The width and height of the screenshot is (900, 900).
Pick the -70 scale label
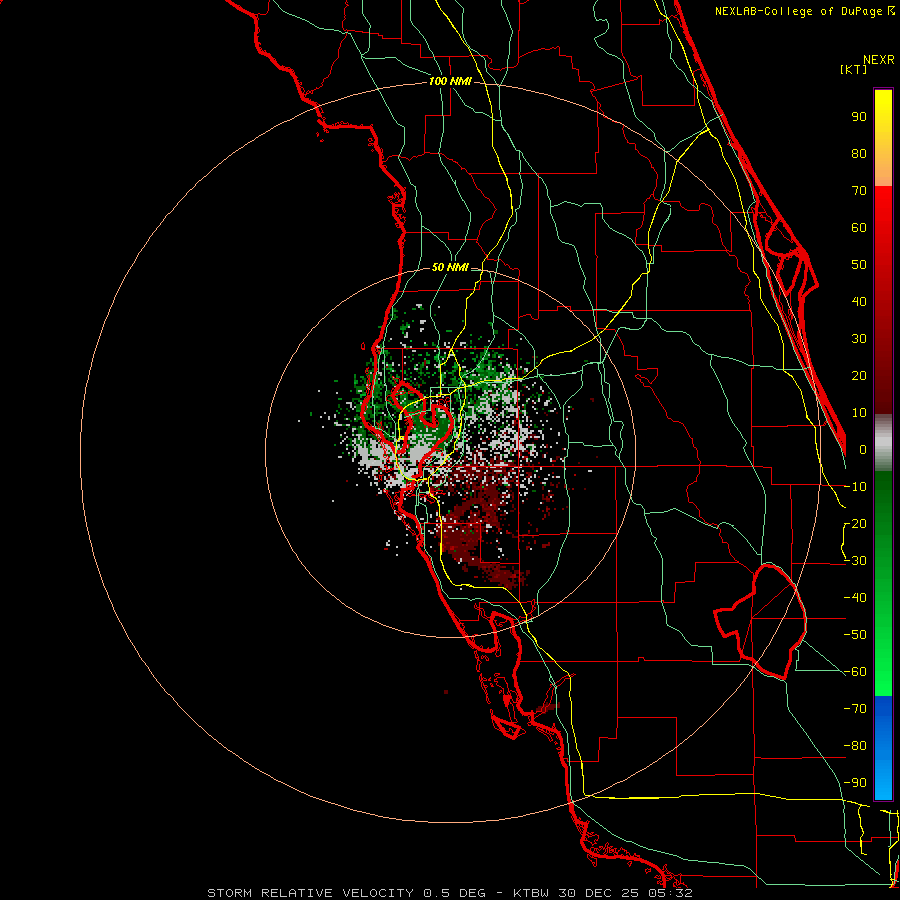tap(856, 709)
